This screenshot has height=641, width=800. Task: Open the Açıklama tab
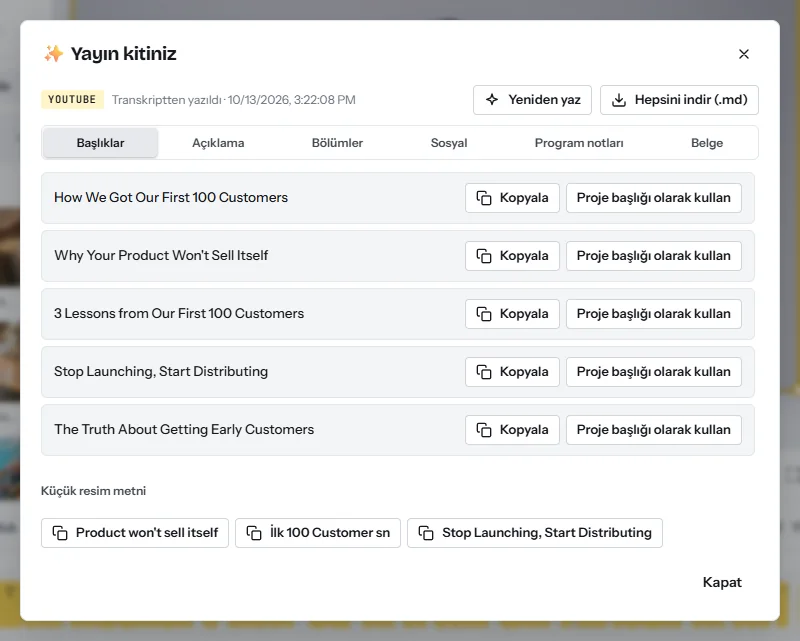[x=218, y=143]
